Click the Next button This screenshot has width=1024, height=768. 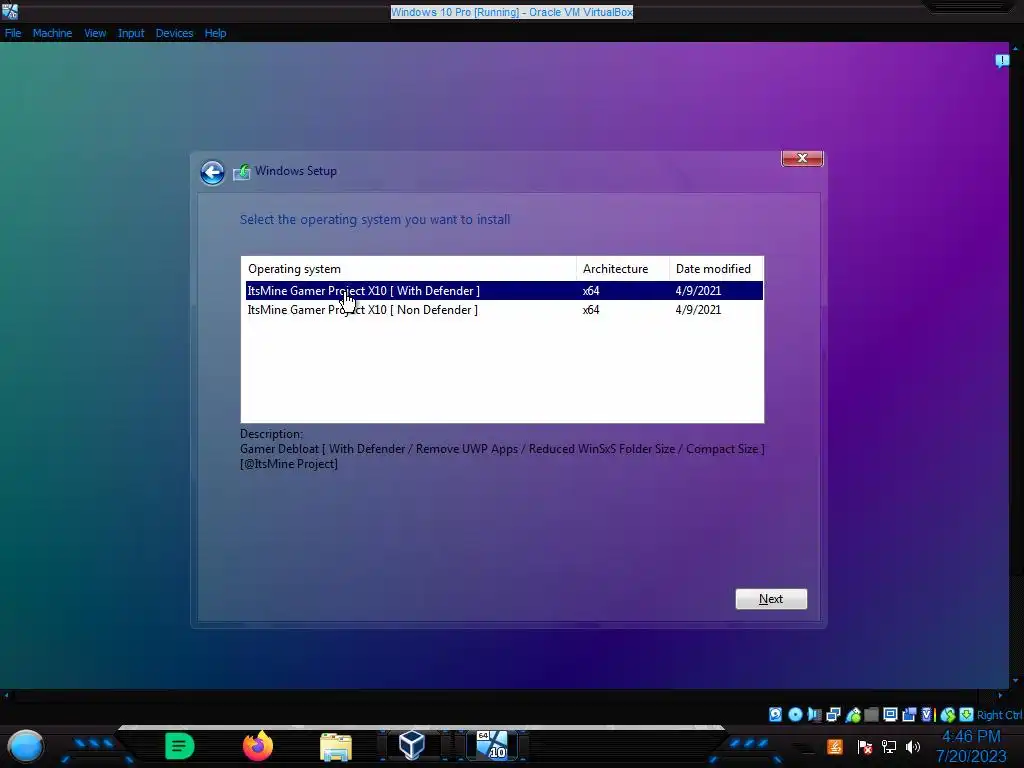click(x=771, y=599)
